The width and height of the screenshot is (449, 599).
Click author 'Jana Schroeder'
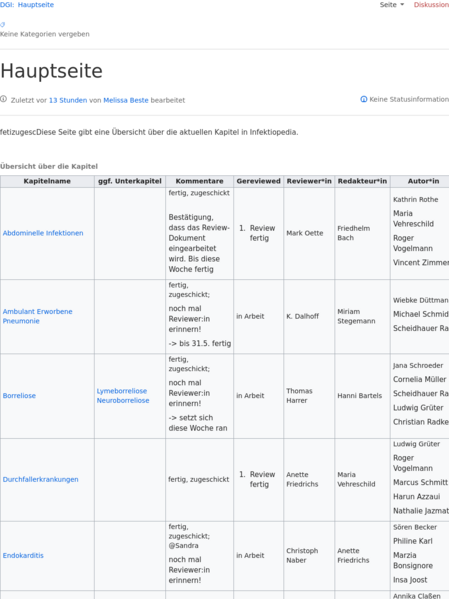tap(418, 366)
